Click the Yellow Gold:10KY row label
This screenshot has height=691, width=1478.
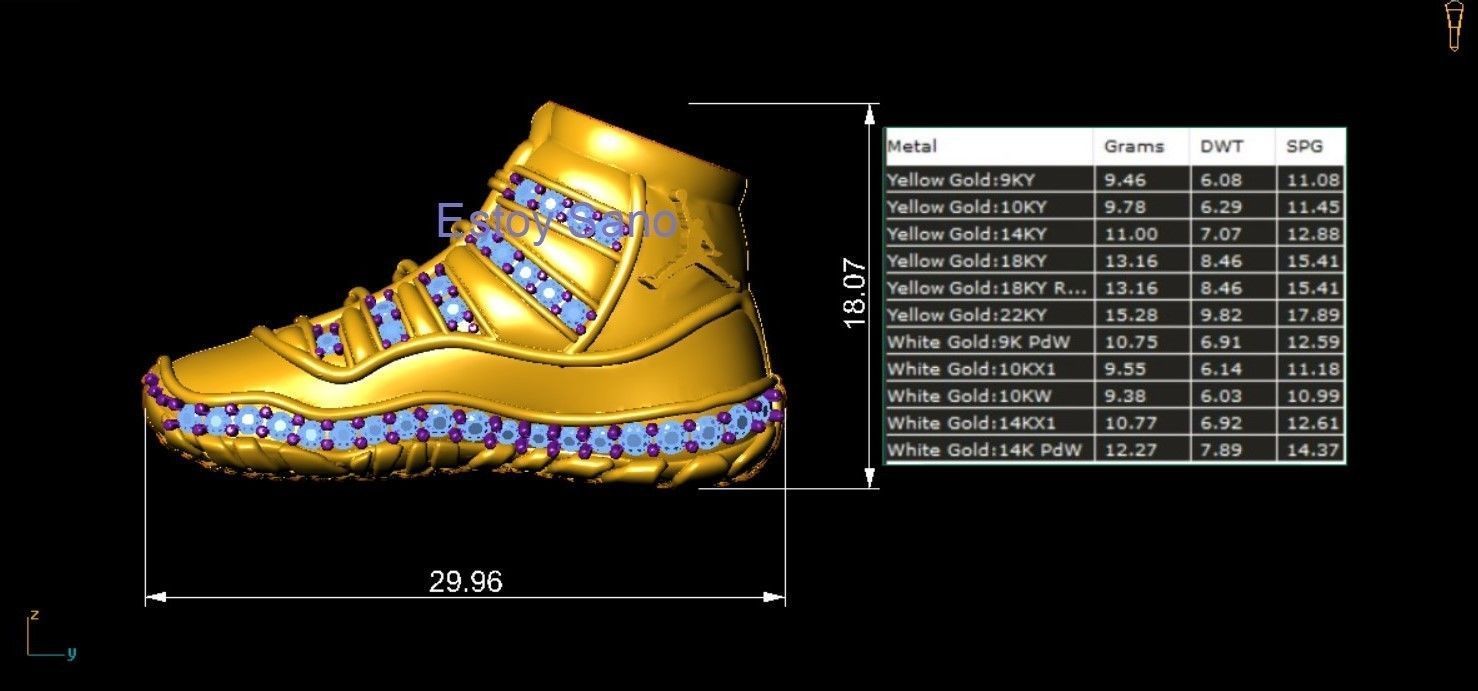pos(966,207)
